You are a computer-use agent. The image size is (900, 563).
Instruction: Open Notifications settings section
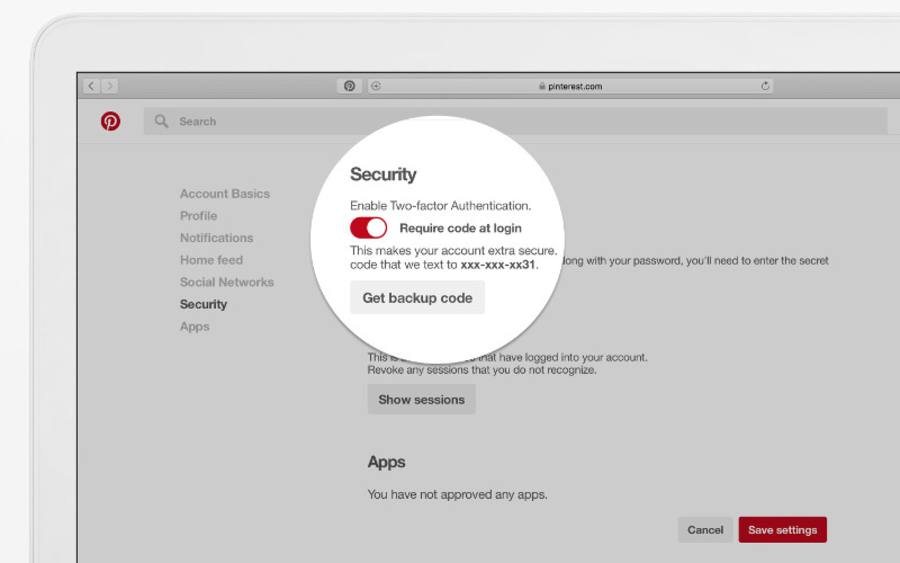[x=216, y=238]
